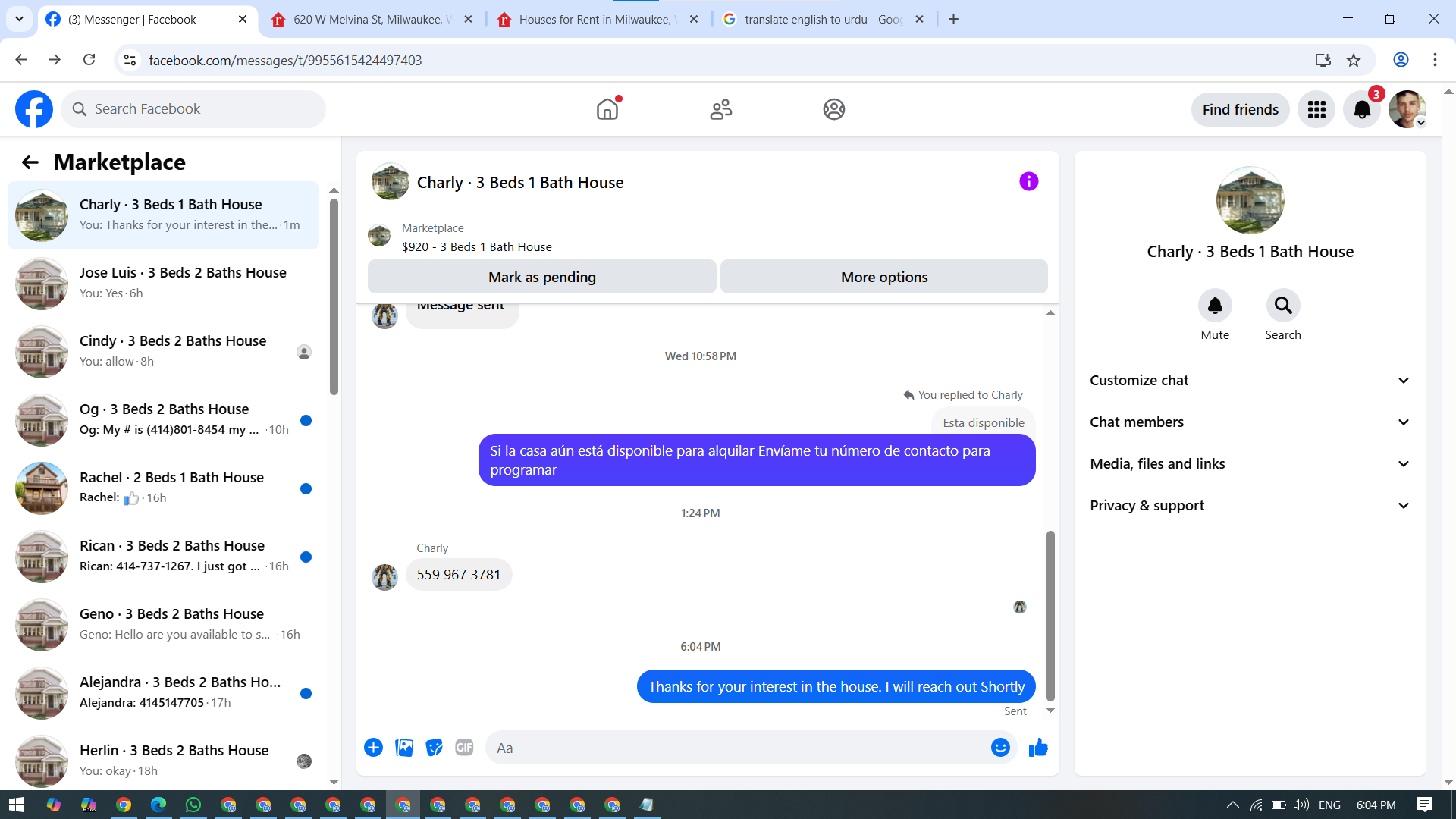Reload the page
This screenshot has width=1456, height=819.
click(x=89, y=60)
